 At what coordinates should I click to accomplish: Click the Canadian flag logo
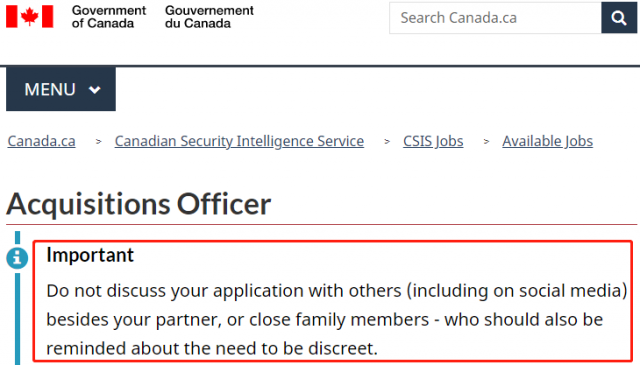pyautogui.click(x=29, y=16)
